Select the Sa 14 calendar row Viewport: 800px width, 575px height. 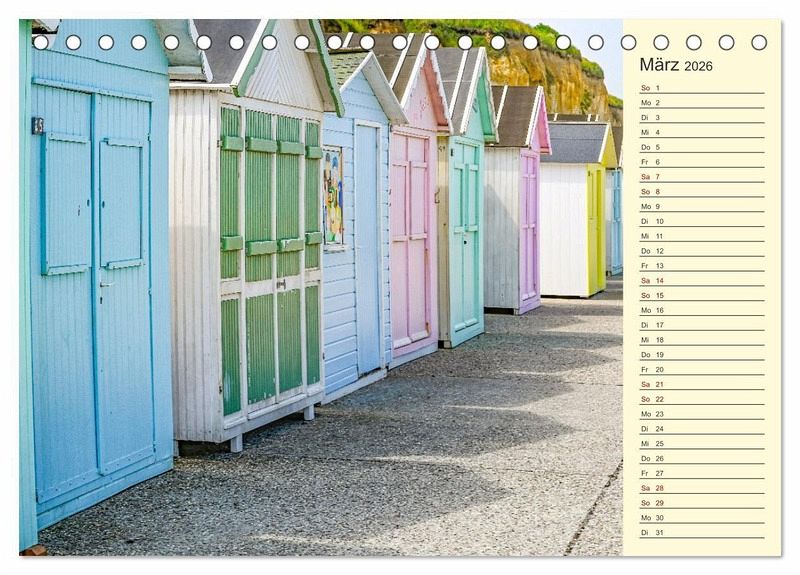[702, 280]
